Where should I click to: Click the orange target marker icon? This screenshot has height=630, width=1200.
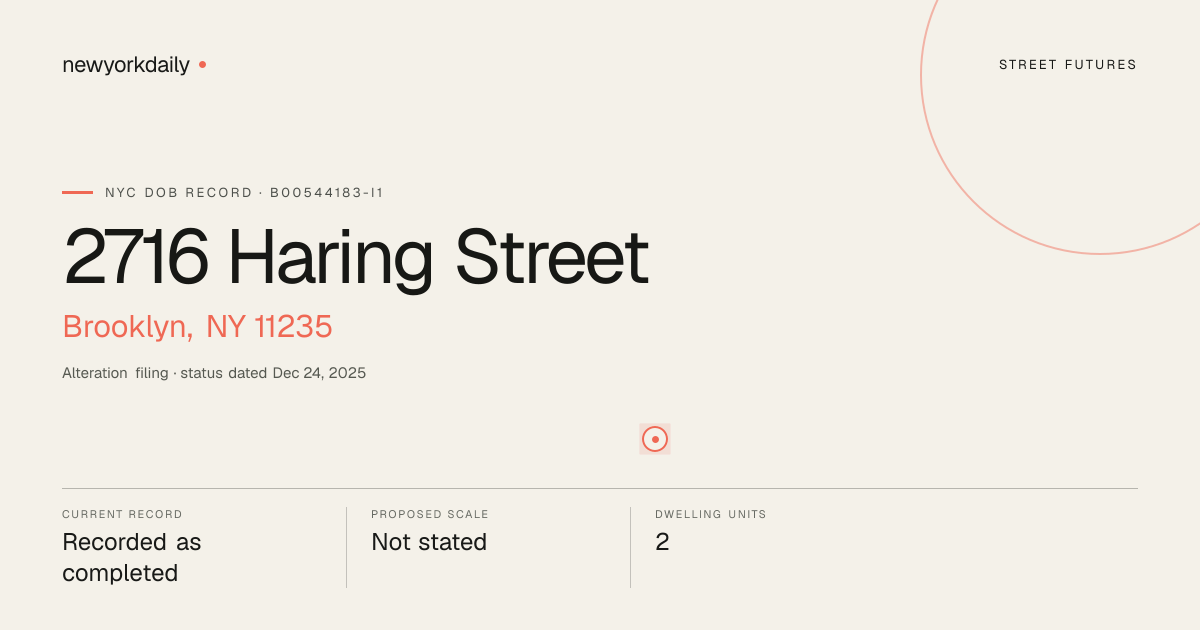click(x=655, y=439)
